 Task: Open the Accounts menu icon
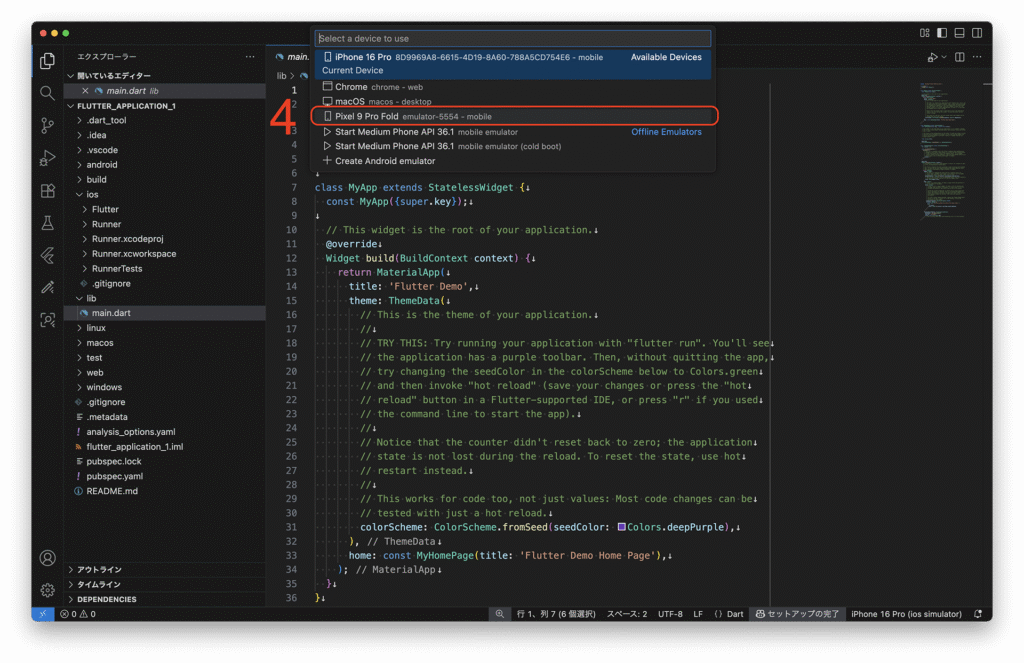pos(47,558)
